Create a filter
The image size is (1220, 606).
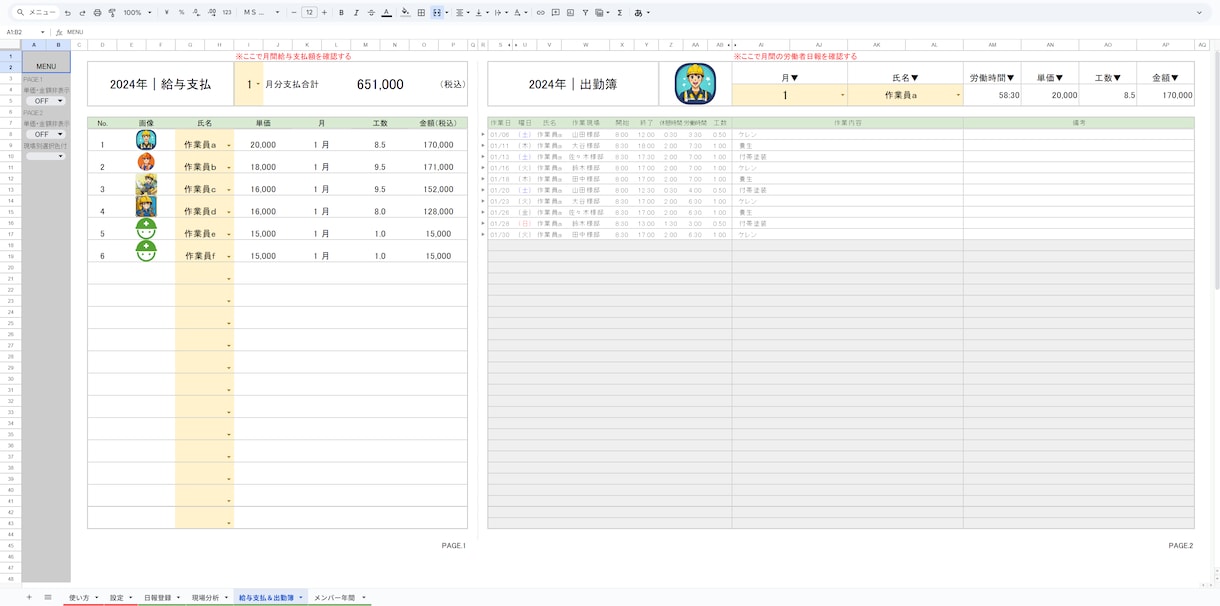click(x=585, y=13)
